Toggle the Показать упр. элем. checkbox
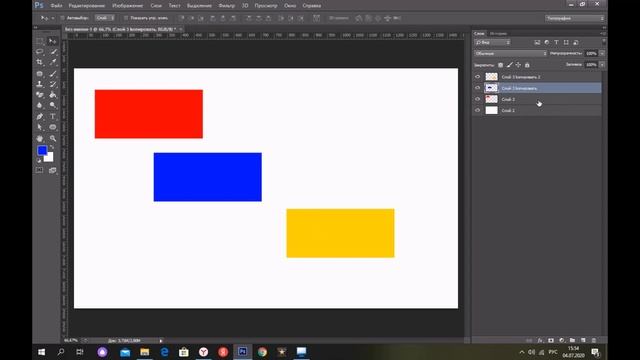640x360 pixels. tap(126, 18)
